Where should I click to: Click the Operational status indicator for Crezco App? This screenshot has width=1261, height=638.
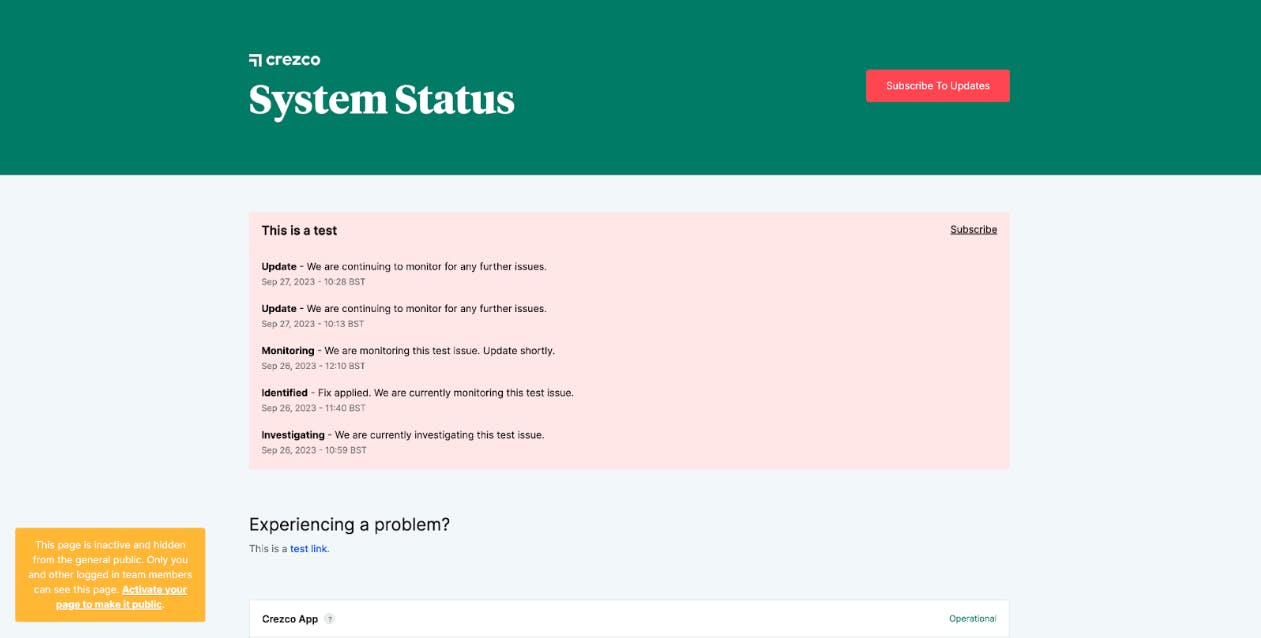point(972,619)
